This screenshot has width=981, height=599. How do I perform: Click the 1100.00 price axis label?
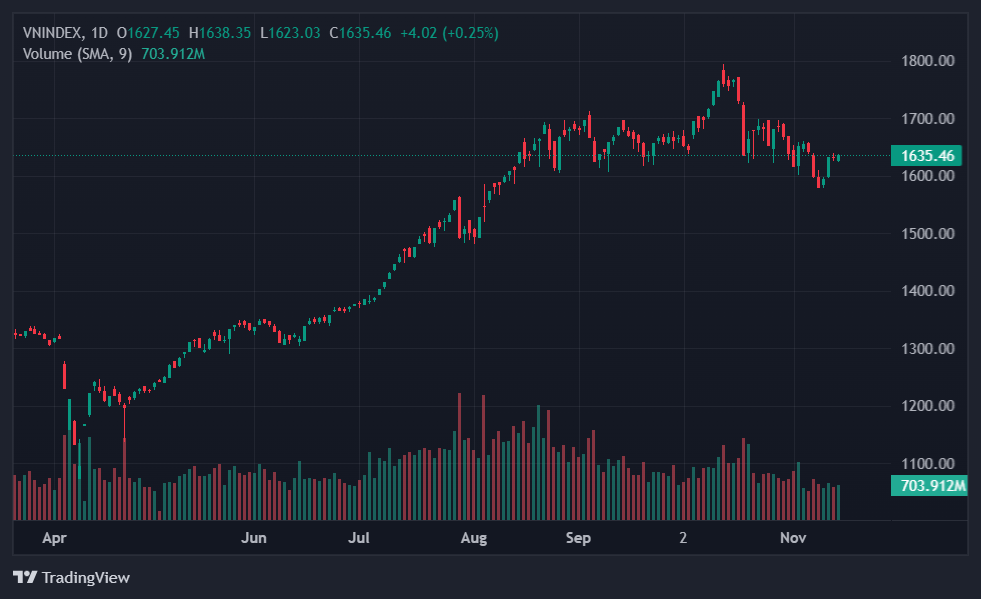pyautogui.click(x=928, y=464)
